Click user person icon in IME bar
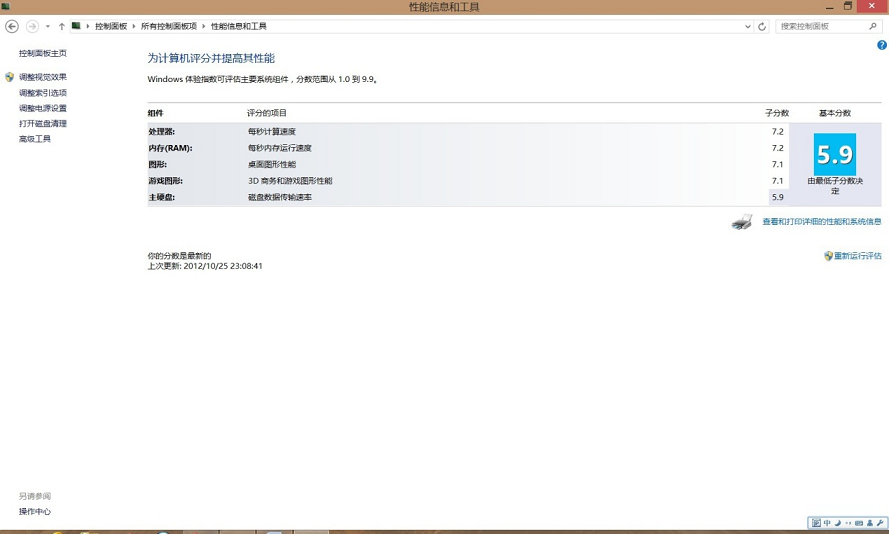Viewport: 889px width, 534px height. click(x=870, y=523)
